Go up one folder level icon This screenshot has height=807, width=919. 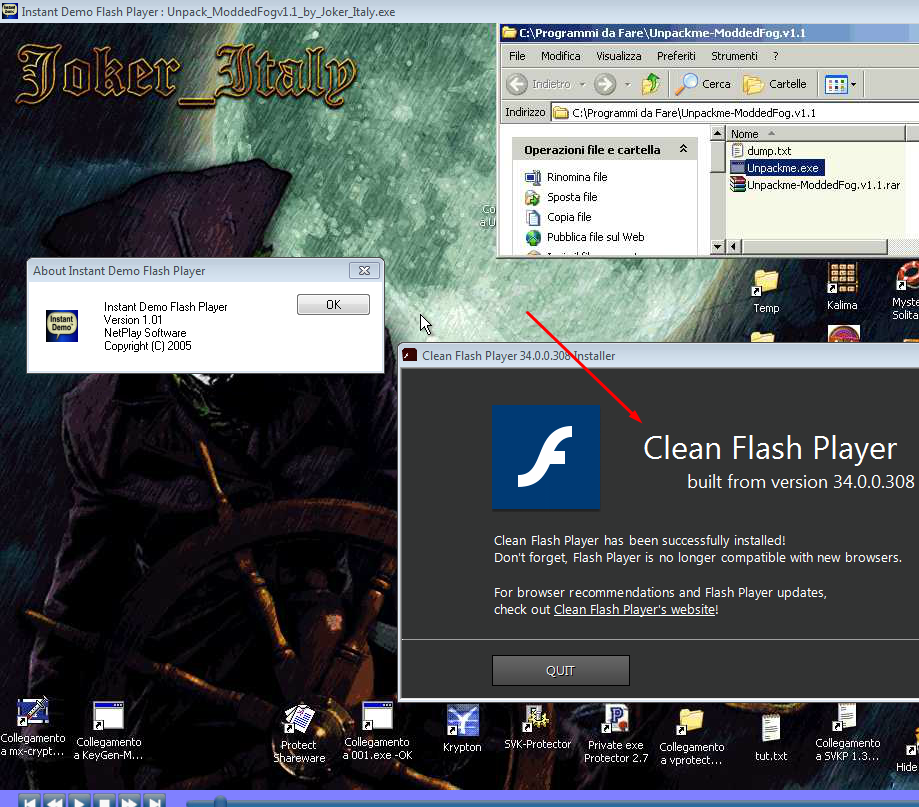650,84
